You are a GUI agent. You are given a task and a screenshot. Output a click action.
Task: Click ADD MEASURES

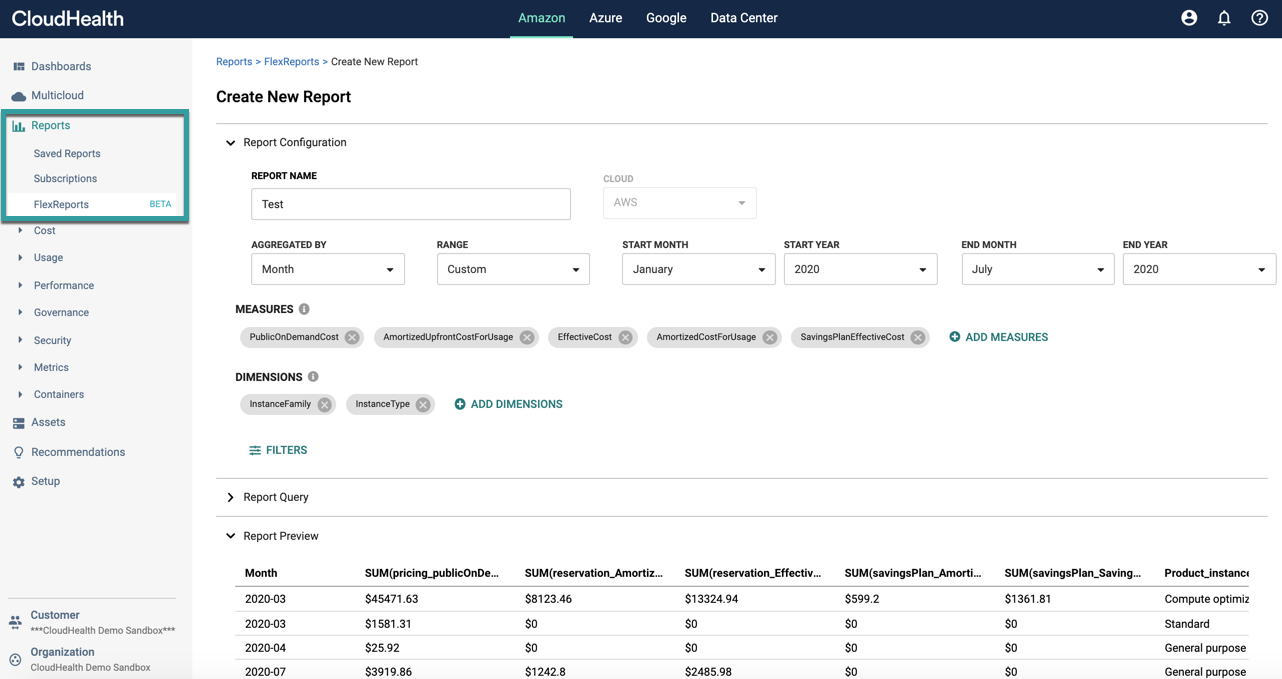(998, 337)
